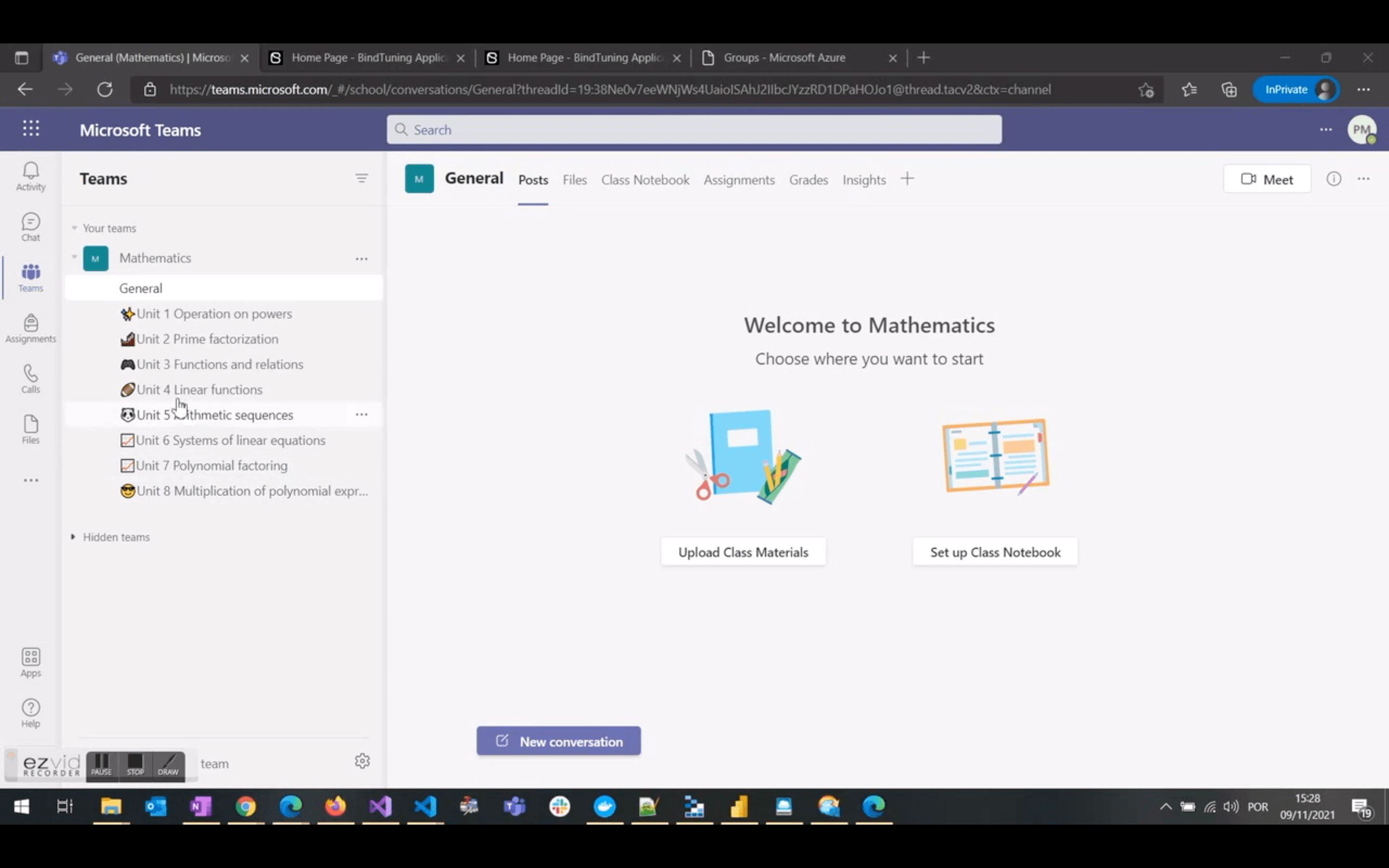This screenshot has width=1389, height=868.
Task: Refresh the browser page
Action: [105, 90]
